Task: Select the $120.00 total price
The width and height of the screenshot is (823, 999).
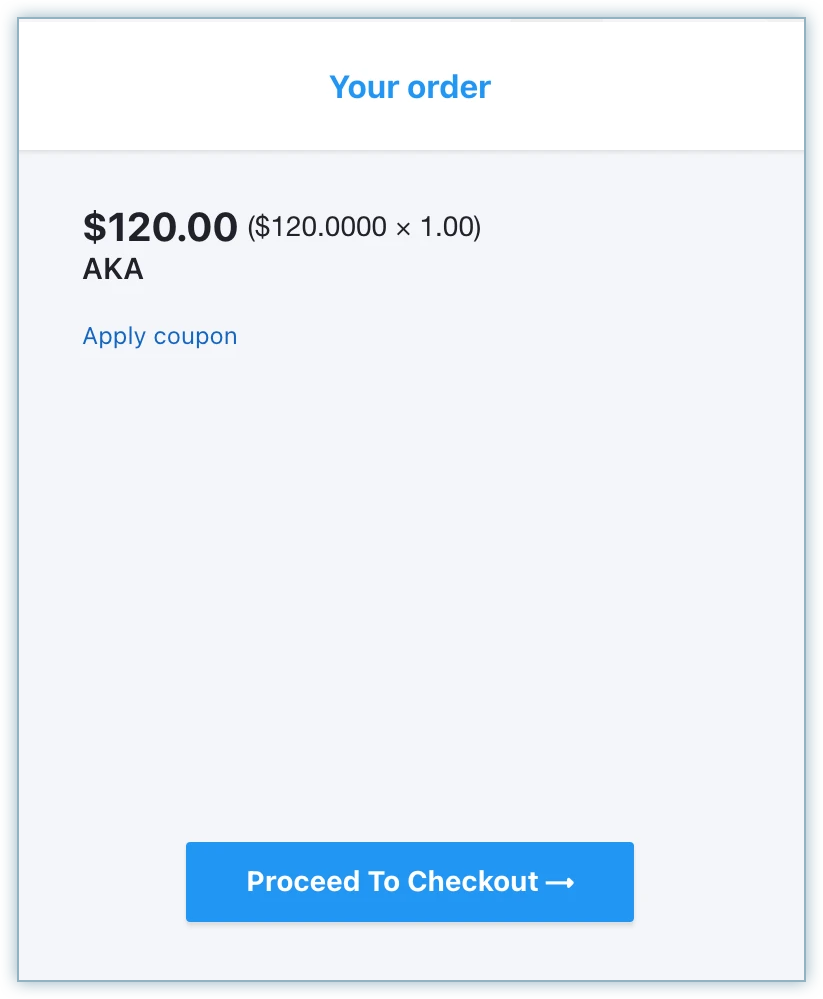Action: coord(160,228)
